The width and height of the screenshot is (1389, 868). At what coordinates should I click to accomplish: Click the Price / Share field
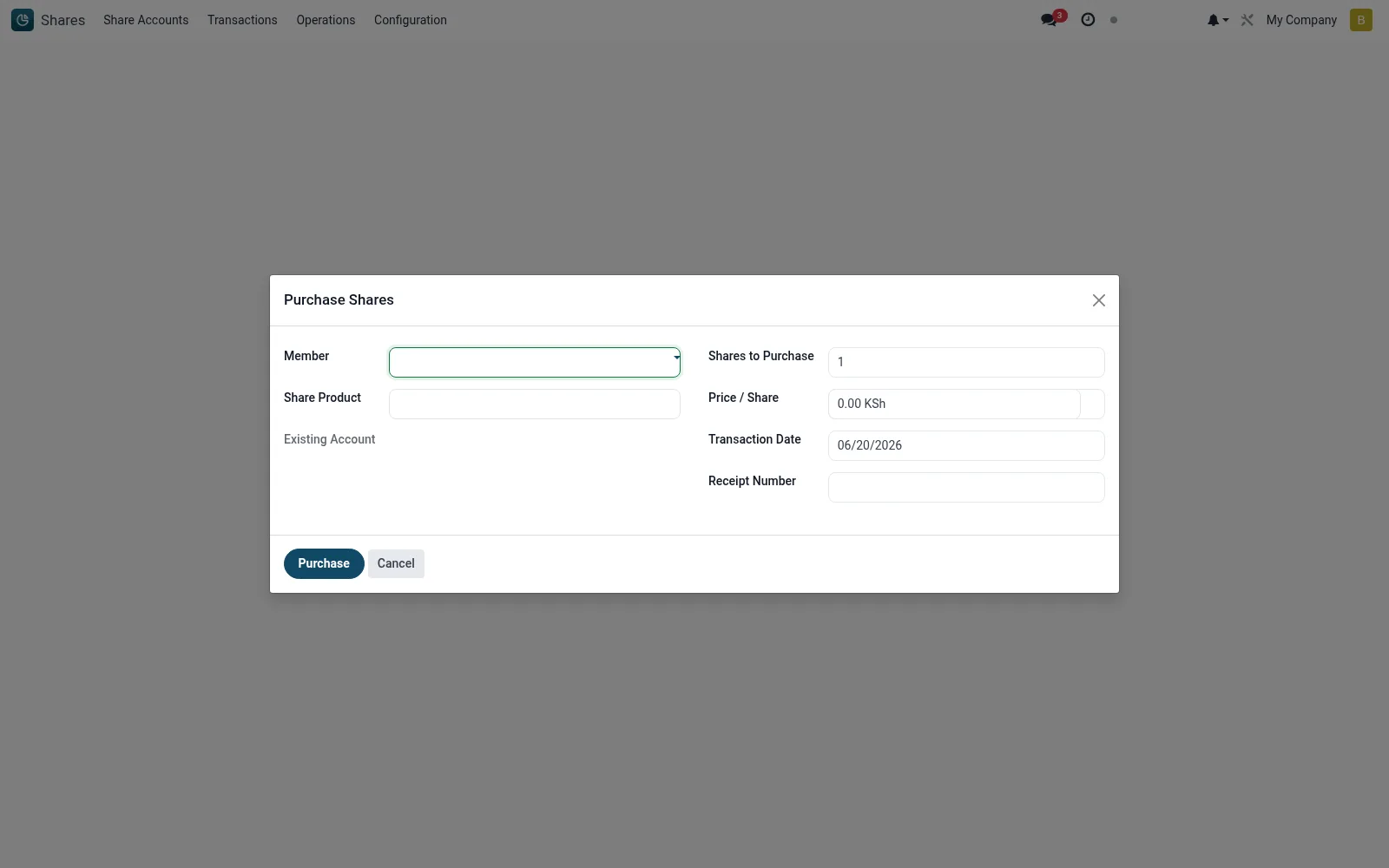pyautogui.click(x=954, y=404)
